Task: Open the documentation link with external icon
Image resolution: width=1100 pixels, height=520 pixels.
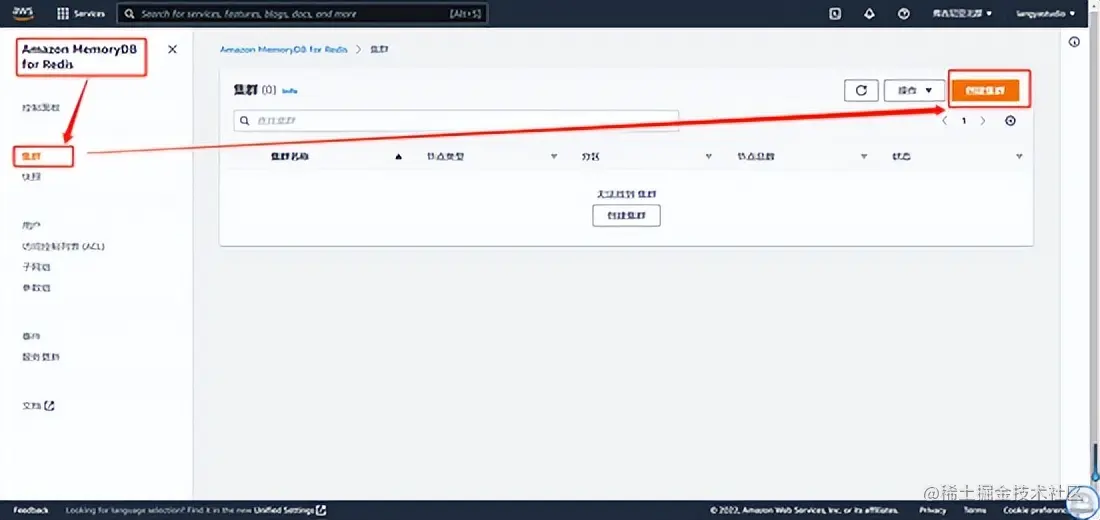Action: point(39,406)
